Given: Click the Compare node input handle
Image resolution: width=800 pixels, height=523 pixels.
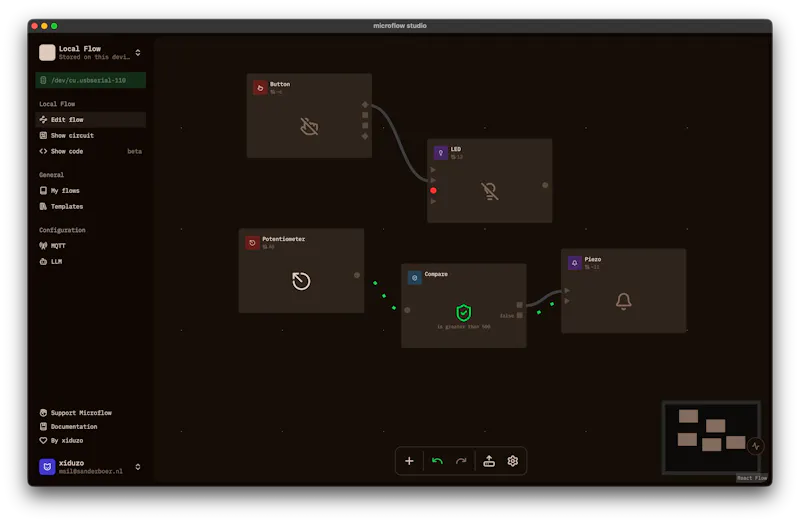Looking at the screenshot, I should coord(407,310).
